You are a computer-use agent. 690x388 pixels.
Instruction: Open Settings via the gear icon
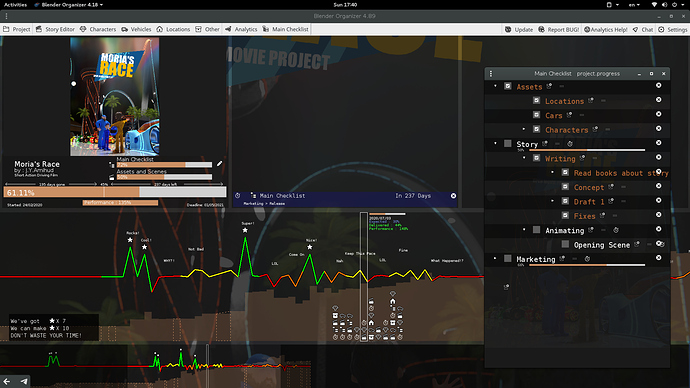661,29
